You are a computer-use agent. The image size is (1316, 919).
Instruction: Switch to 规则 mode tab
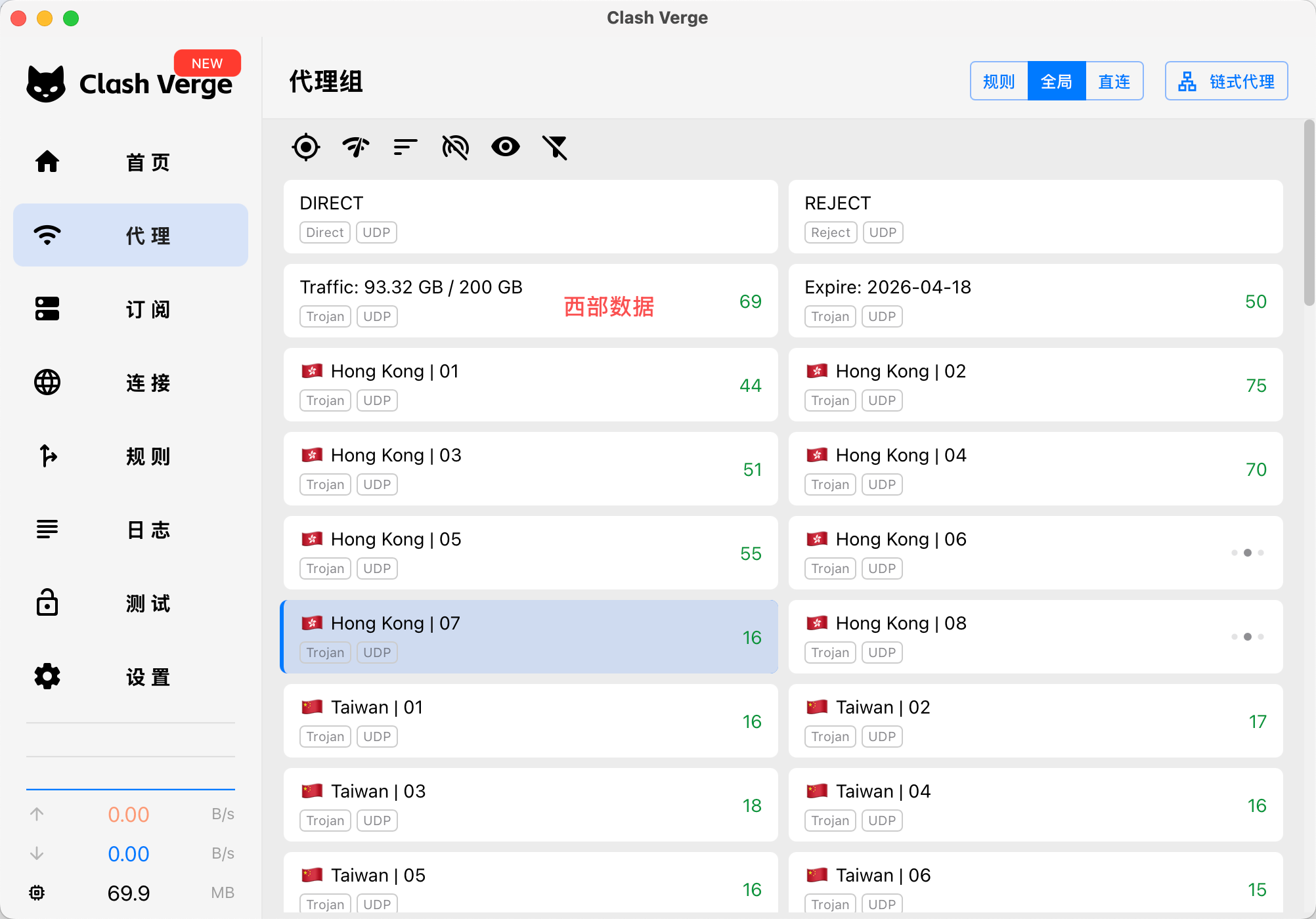pos(999,81)
